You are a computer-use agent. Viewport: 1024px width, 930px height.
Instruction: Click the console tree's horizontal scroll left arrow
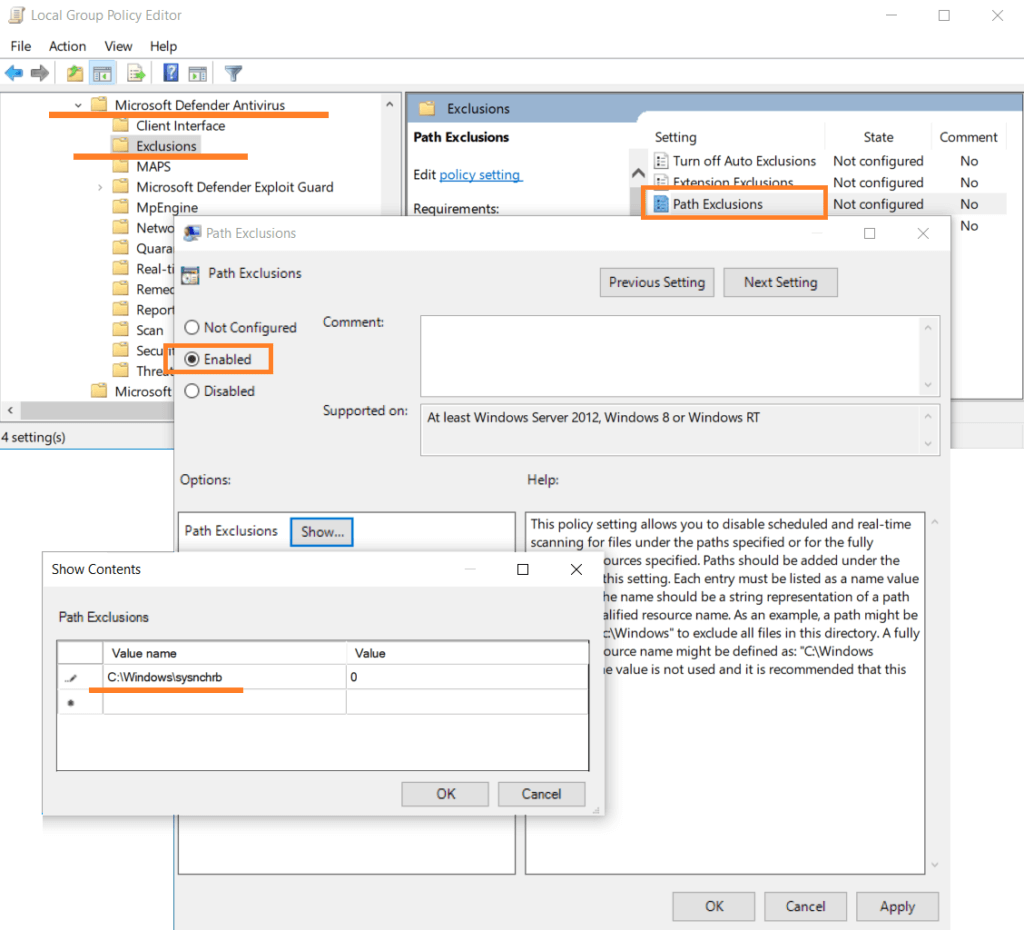pyautogui.click(x=10, y=410)
